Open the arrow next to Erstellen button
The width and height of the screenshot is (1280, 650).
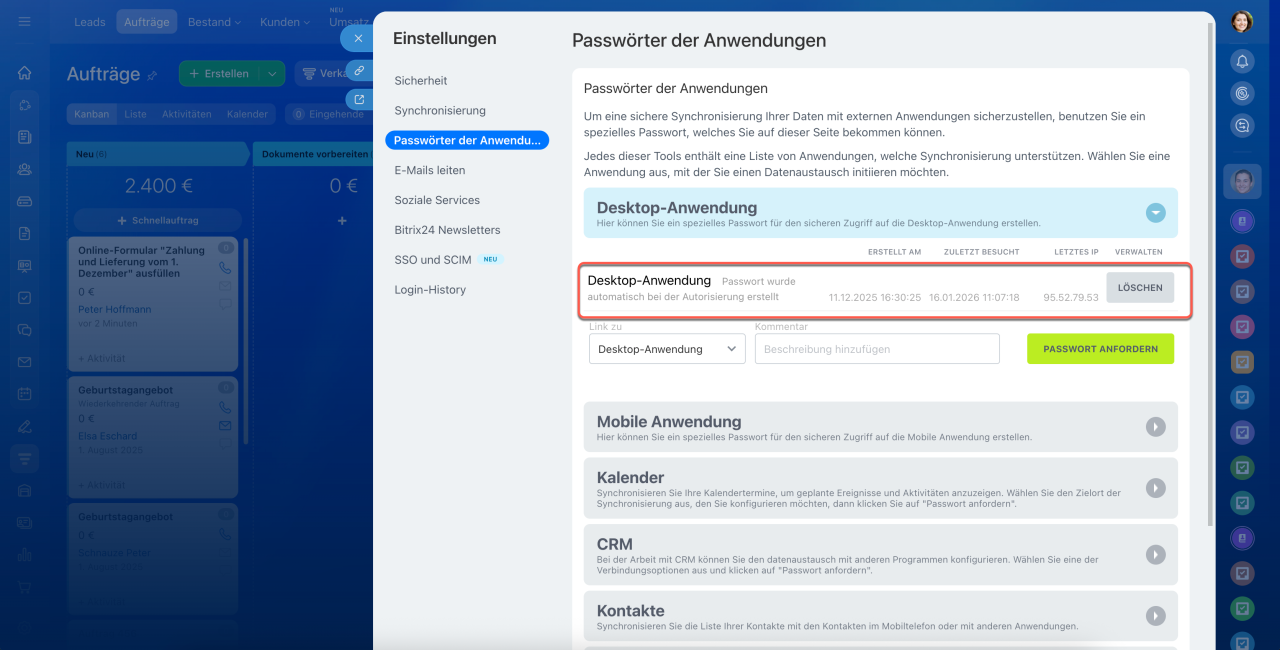(272, 73)
